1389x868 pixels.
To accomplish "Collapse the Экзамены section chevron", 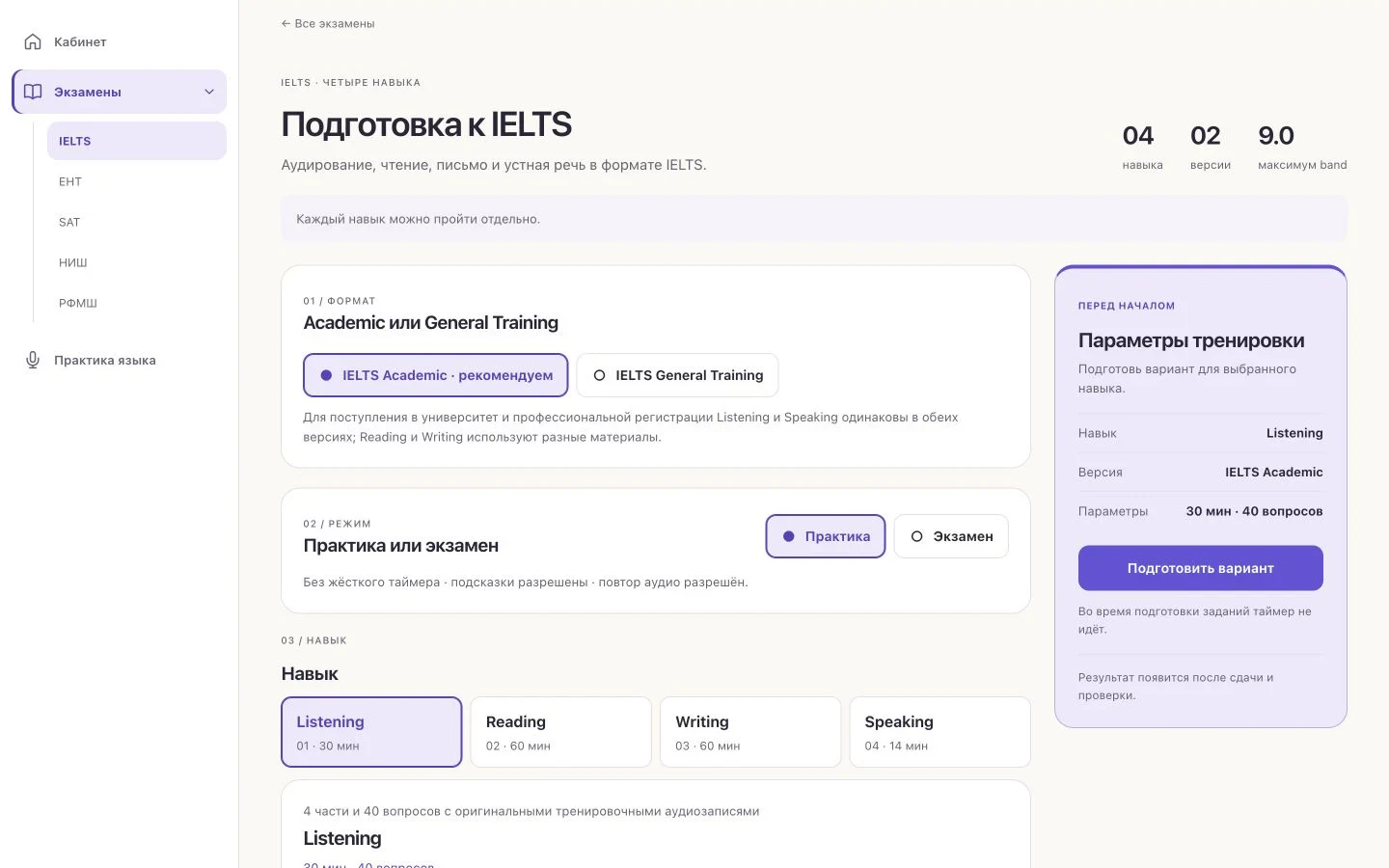I will (x=209, y=92).
